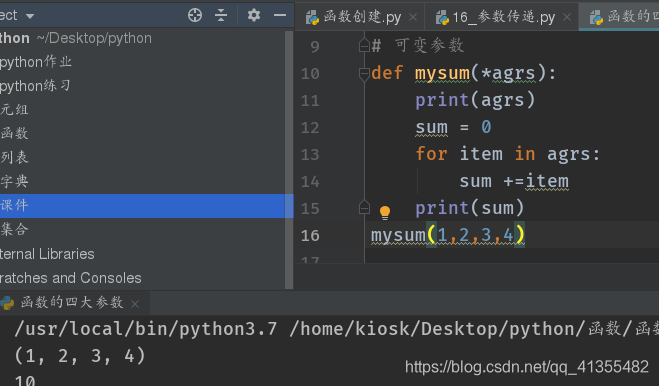Click the collapse all icon in Project panel
This screenshot has width=659, height=386.
[x=221, y=15]
